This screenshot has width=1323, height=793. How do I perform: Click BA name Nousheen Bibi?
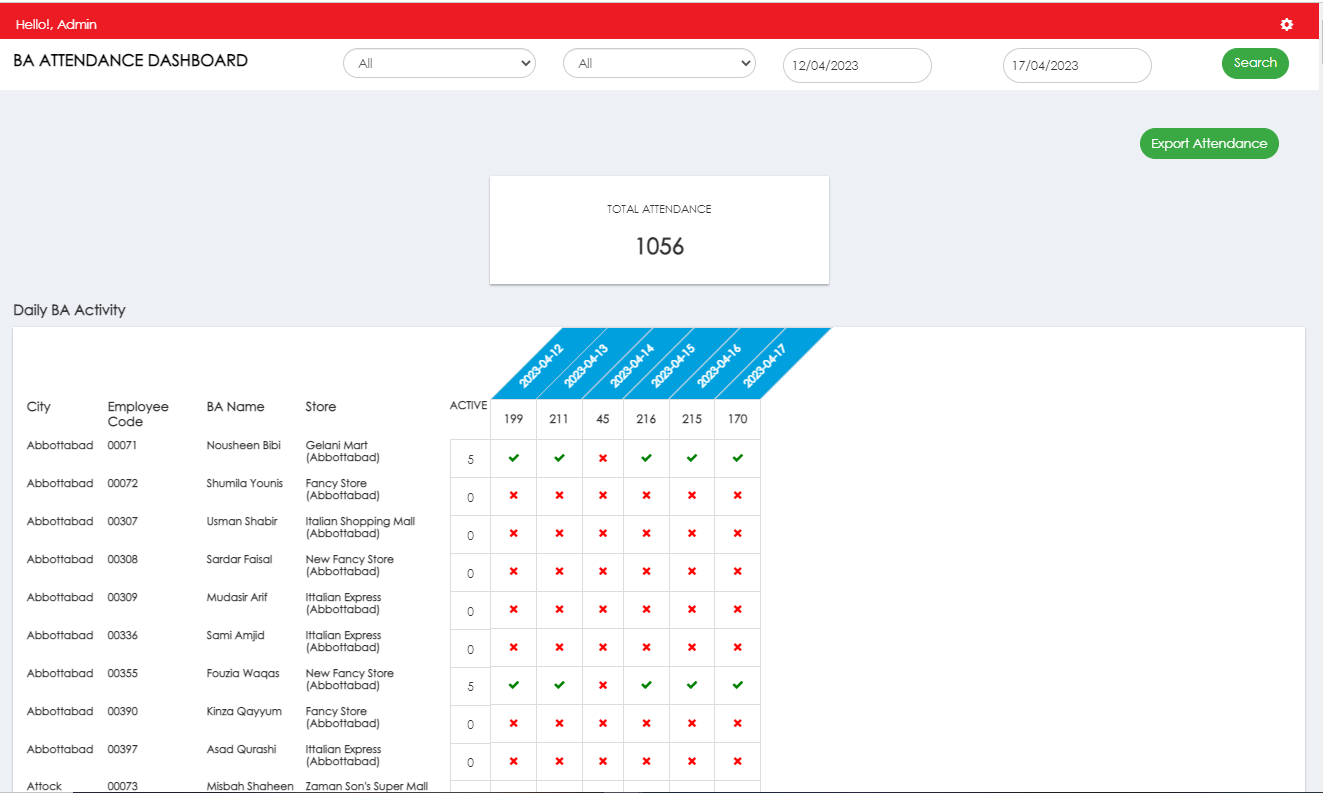tap(243, 446)
